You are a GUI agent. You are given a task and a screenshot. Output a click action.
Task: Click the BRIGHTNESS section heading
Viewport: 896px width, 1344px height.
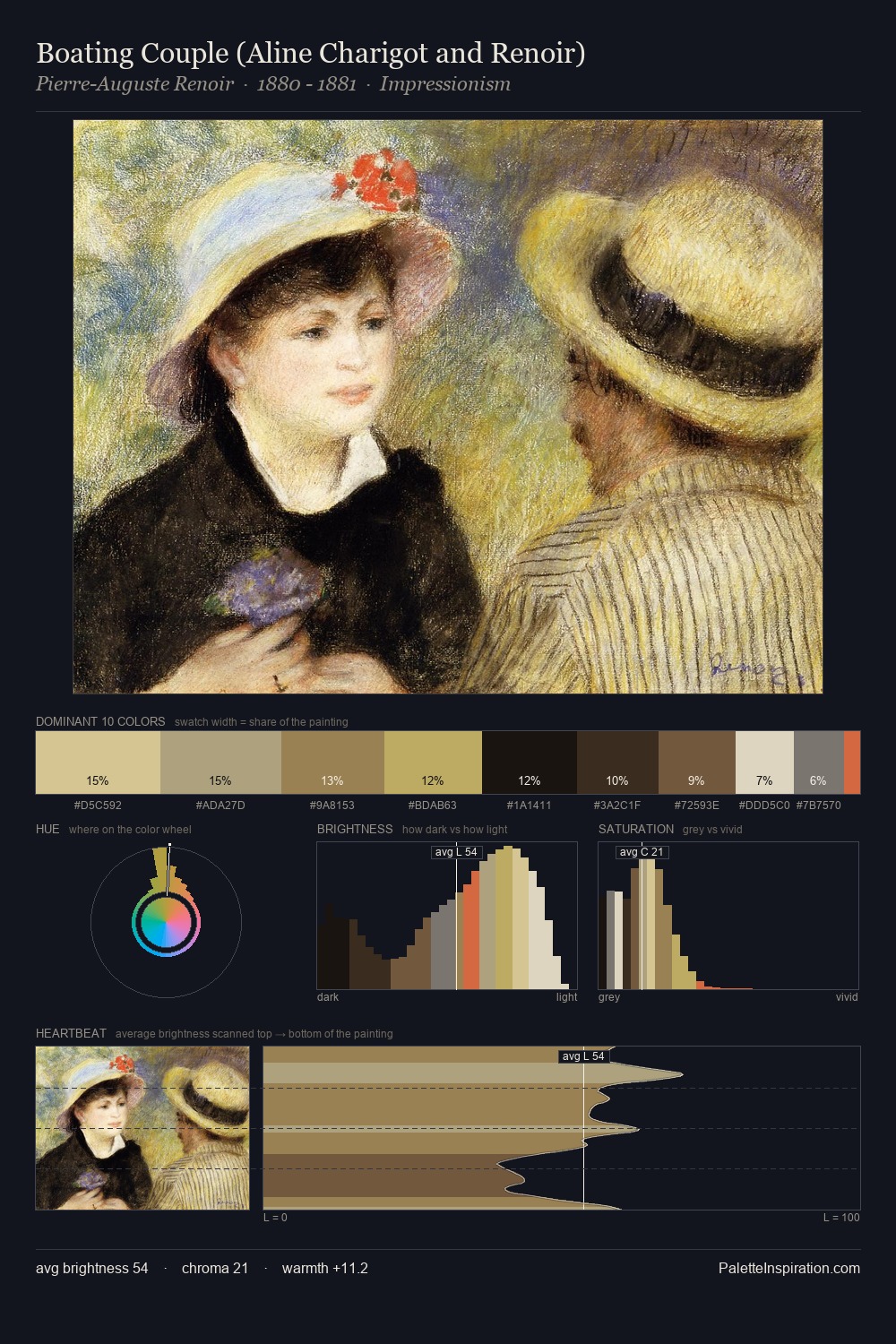[355, 829]
